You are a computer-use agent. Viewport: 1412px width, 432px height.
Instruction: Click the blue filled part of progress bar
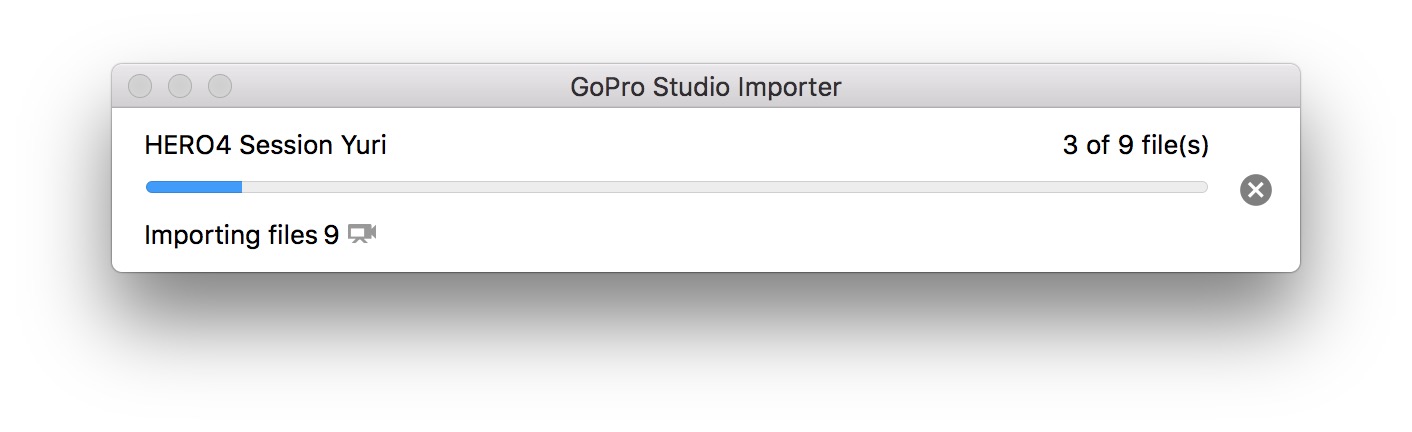193,187
